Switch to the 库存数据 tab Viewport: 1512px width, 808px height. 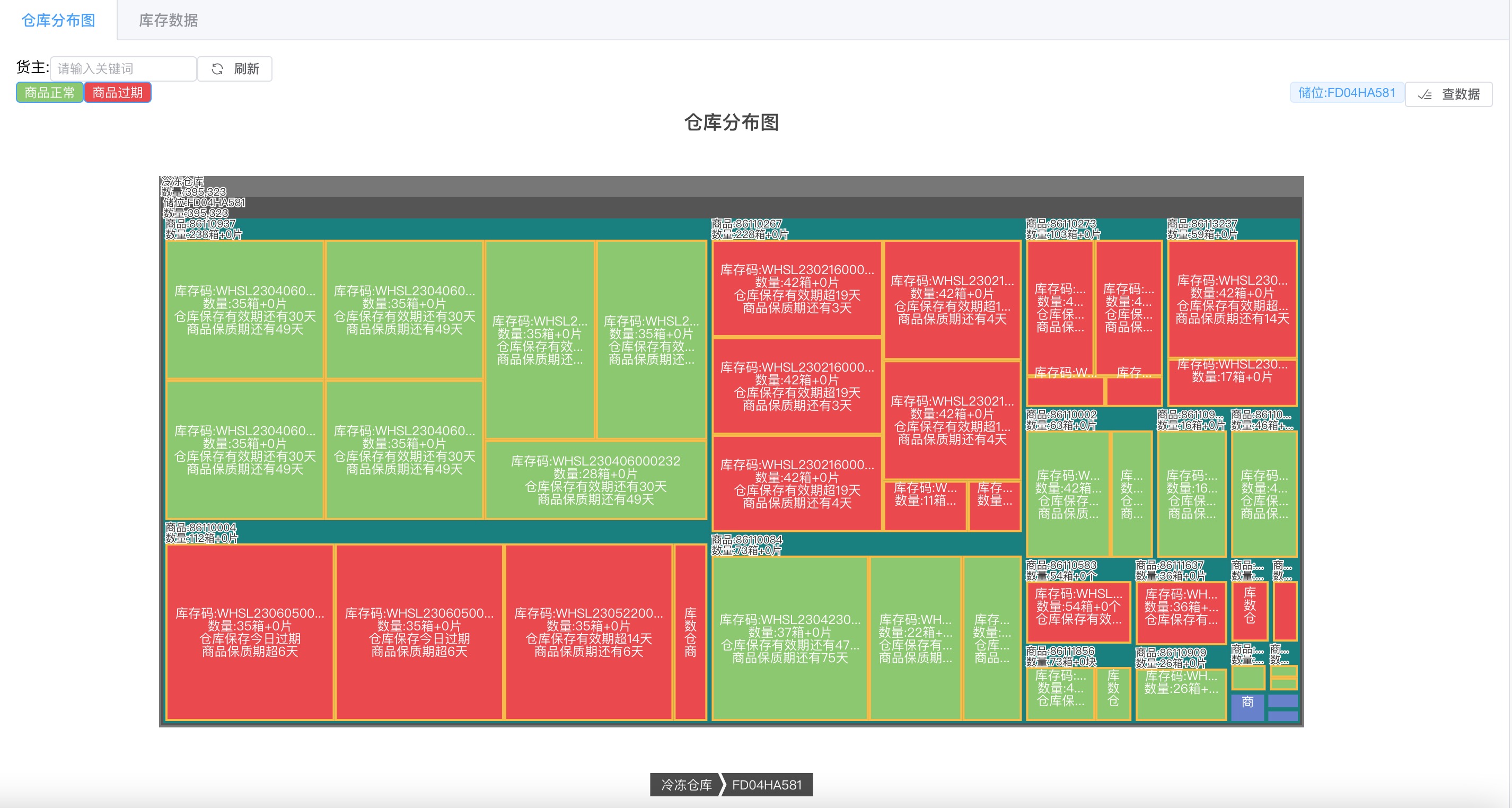168,21
